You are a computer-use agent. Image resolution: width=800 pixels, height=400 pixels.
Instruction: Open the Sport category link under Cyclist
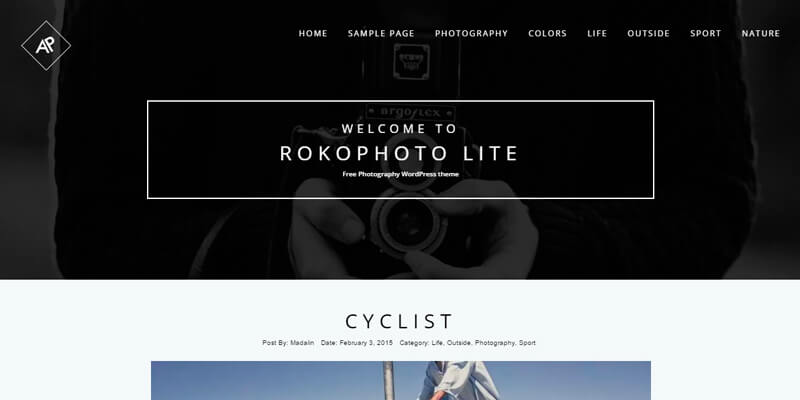(527, 343)
